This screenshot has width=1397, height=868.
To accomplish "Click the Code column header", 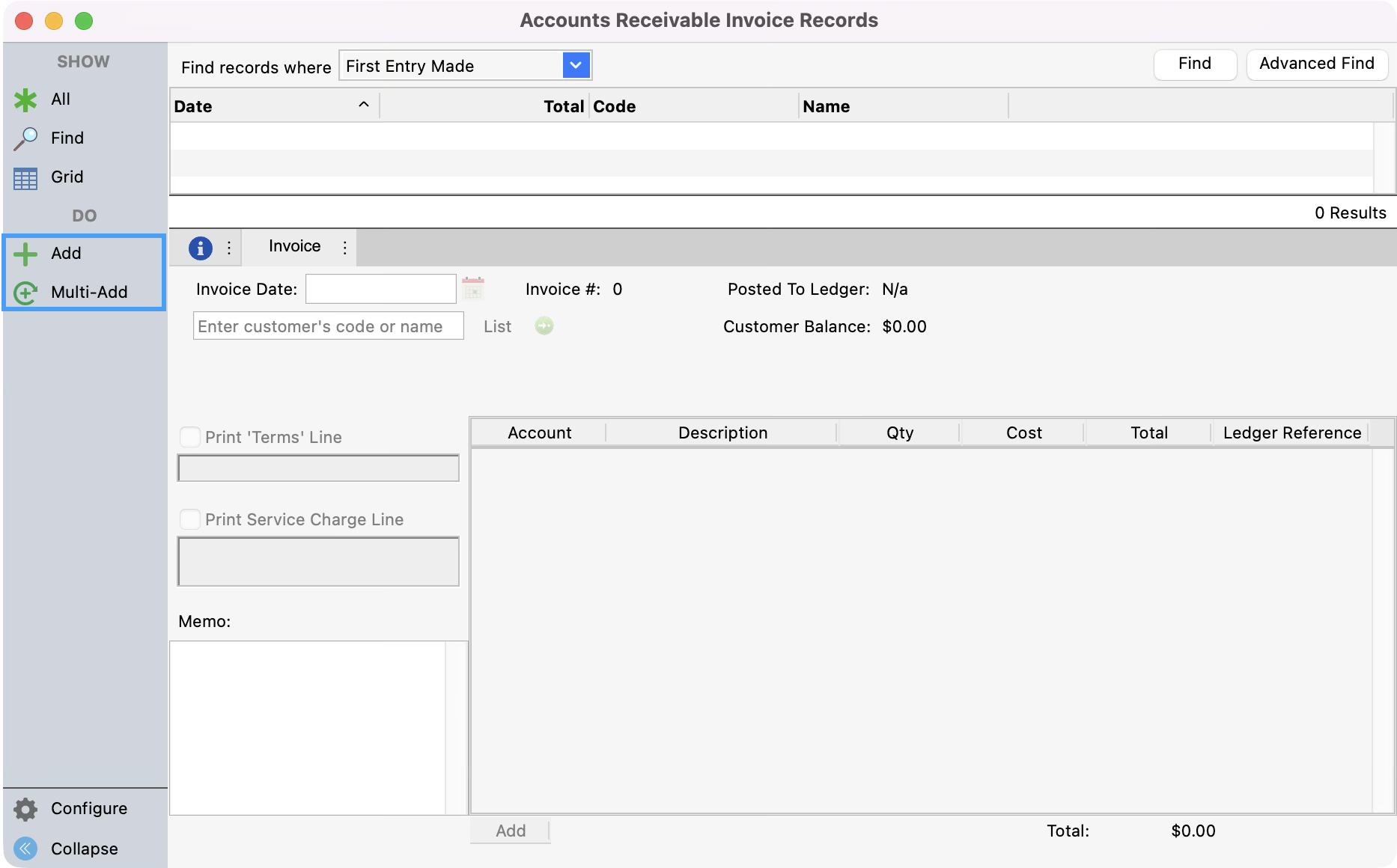I will 694,106.
